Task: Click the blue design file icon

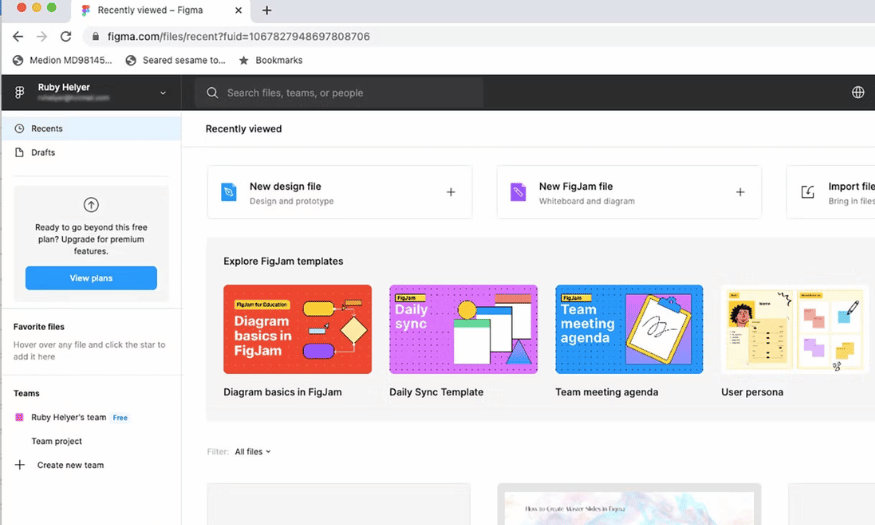Action: pyautogui.click(x=229, y=192)
